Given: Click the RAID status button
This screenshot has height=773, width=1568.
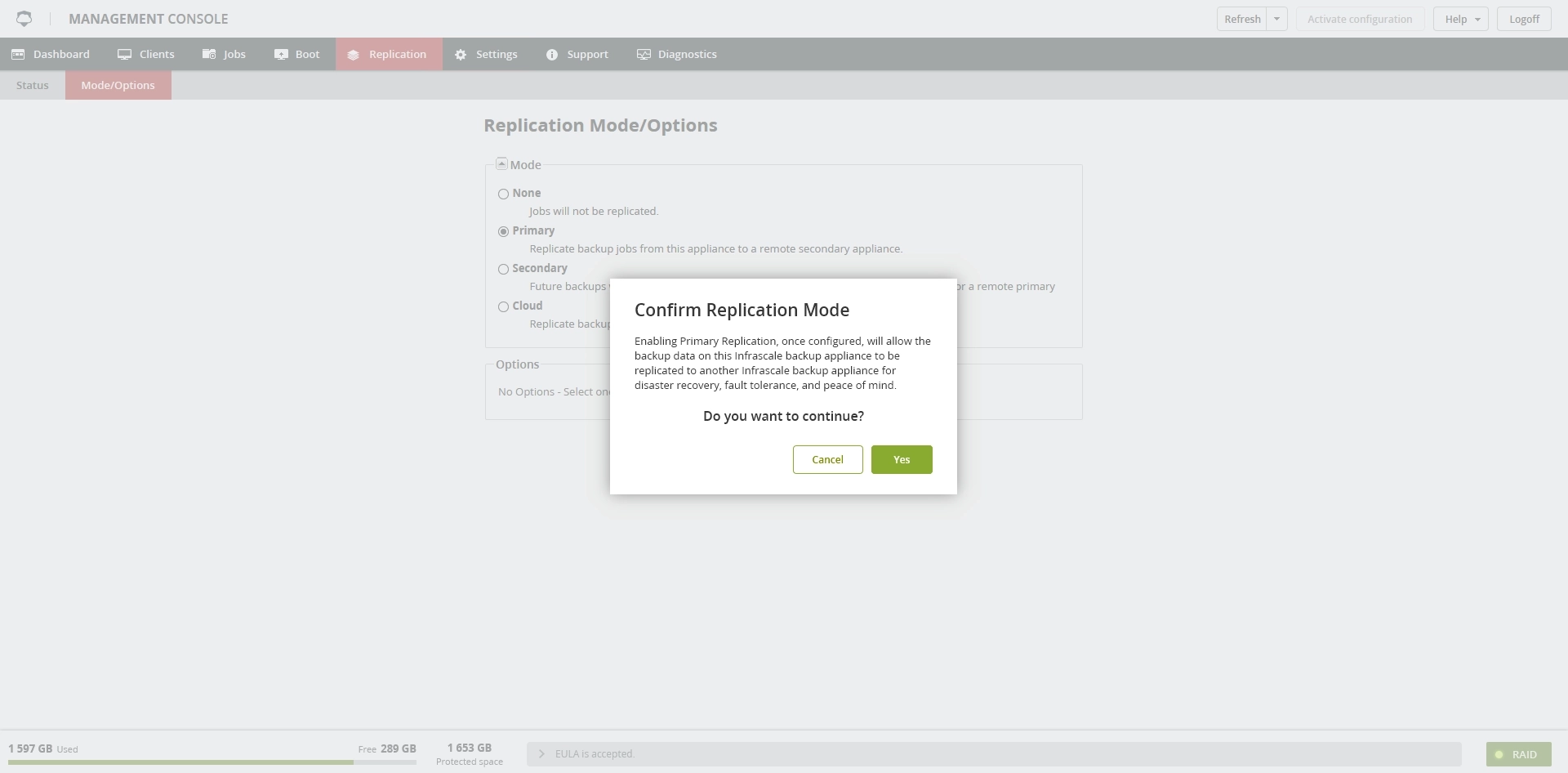Looking at the screenshot, I should pyautogui.click(x=1518, y=754).
